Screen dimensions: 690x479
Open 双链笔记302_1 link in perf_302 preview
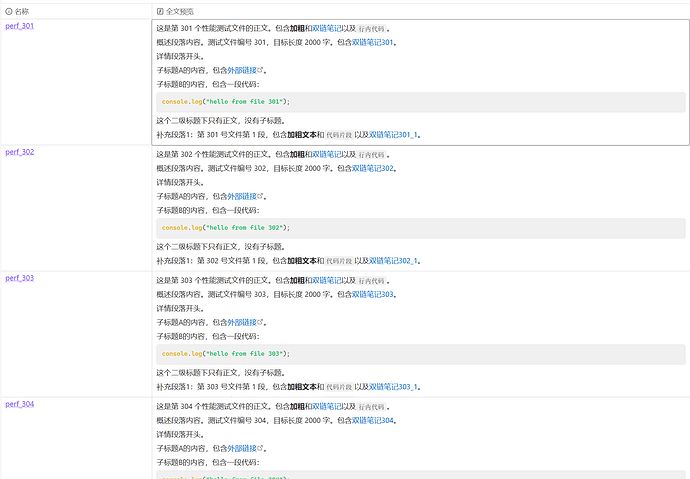coord(393,261)
